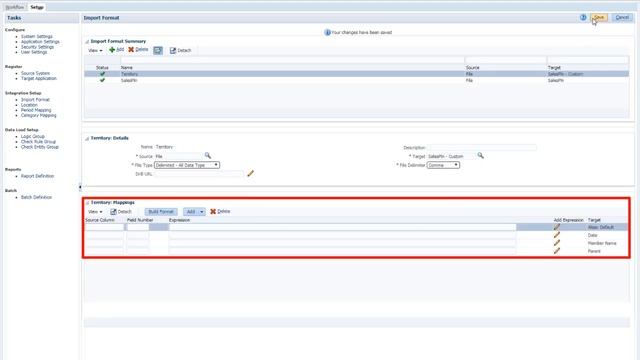Open Logic Group link

click(x=33, y=136)
